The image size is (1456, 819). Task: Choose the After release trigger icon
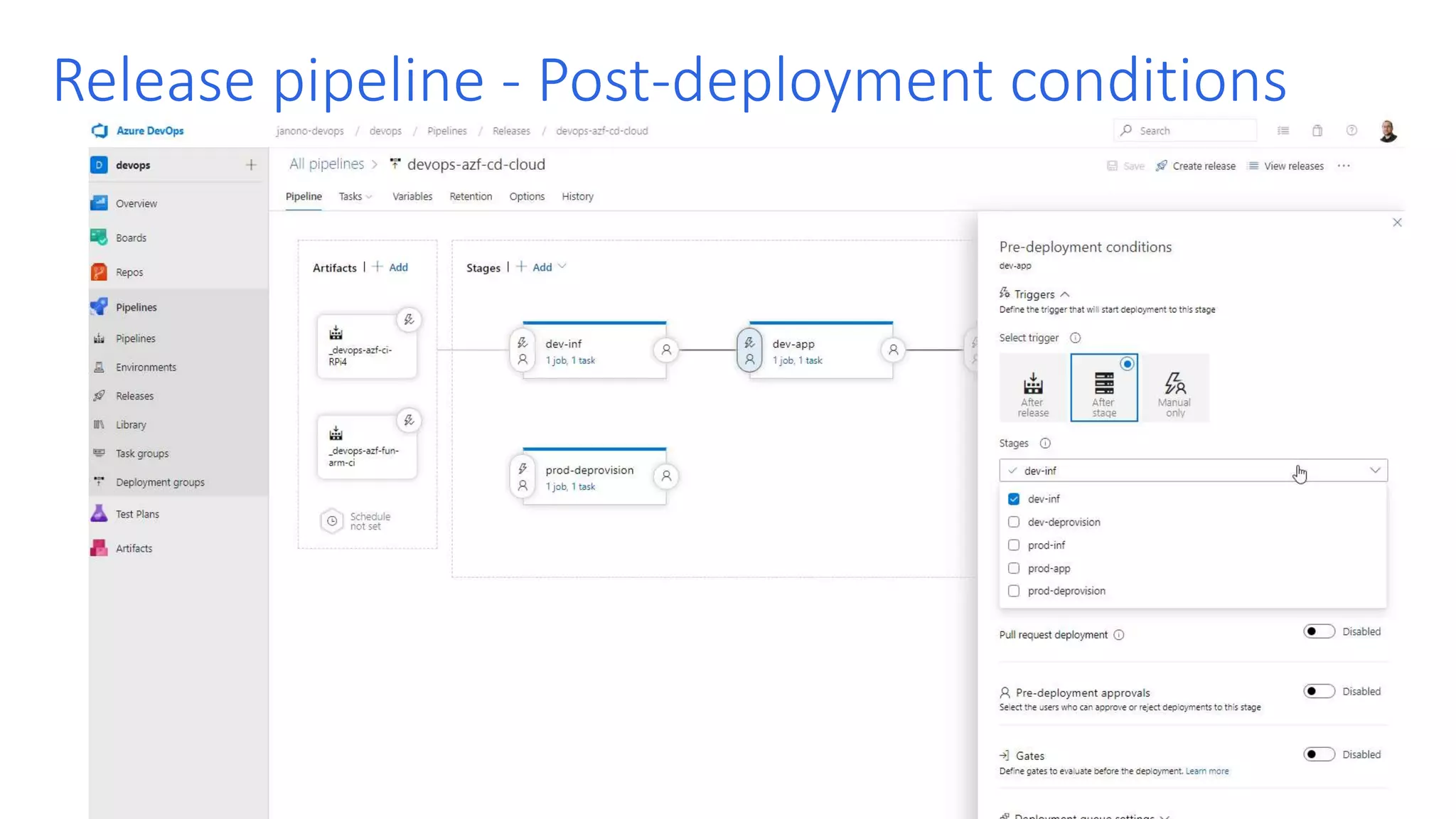(1033, 384)
